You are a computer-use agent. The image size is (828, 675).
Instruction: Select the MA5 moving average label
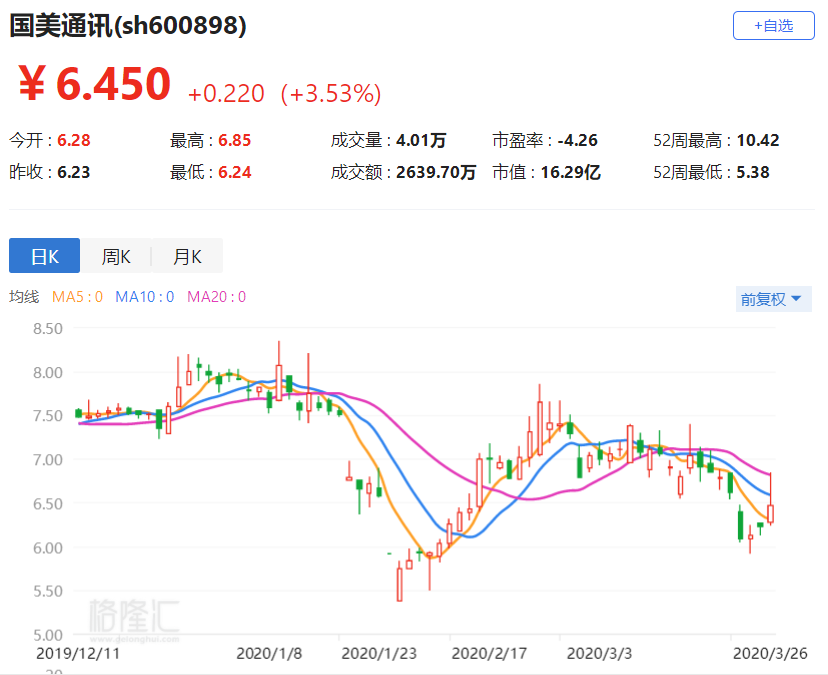point(77,297)
